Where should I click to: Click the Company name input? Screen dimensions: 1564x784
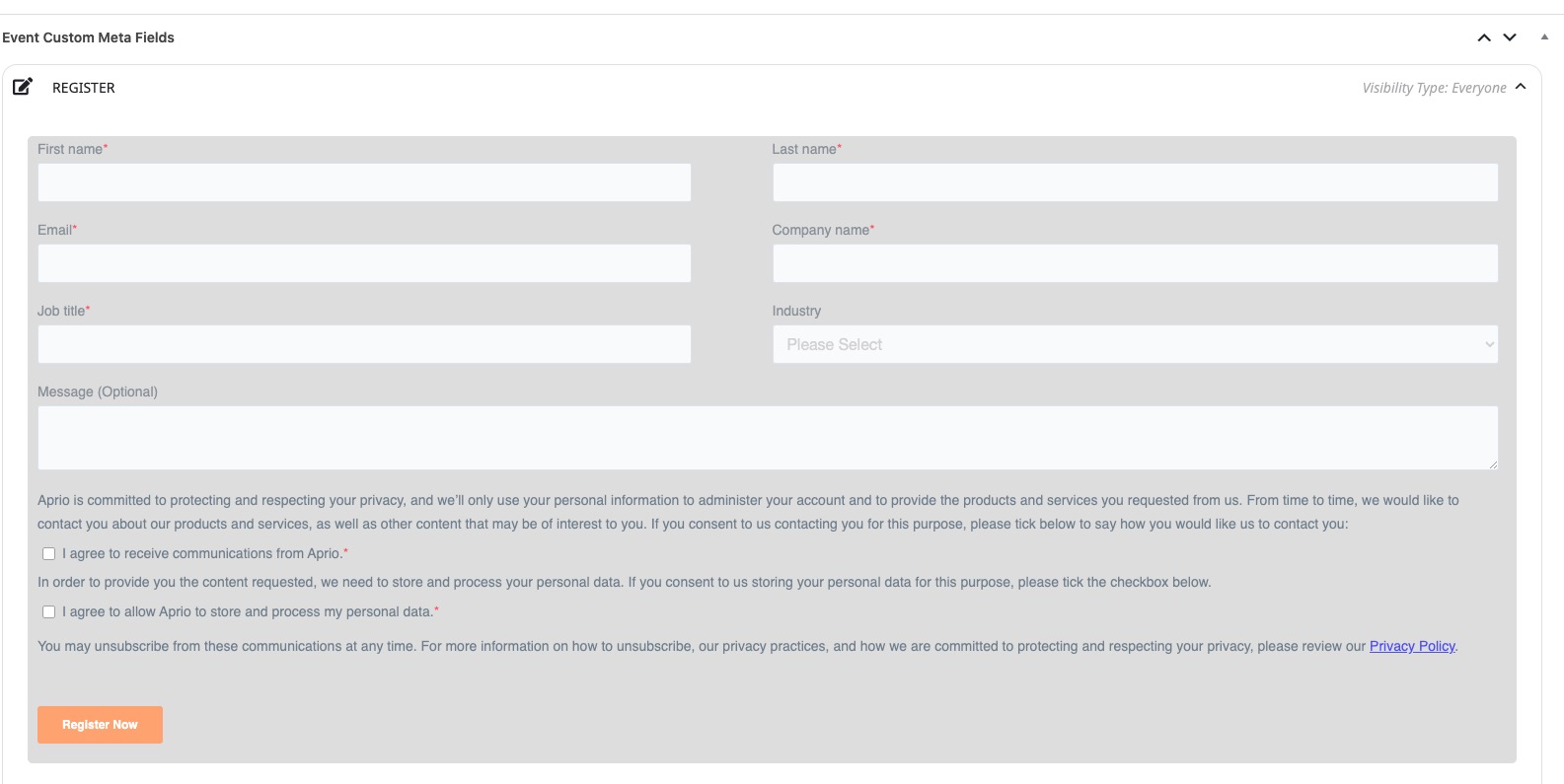pyautogui.click(x=1135, y=263)
